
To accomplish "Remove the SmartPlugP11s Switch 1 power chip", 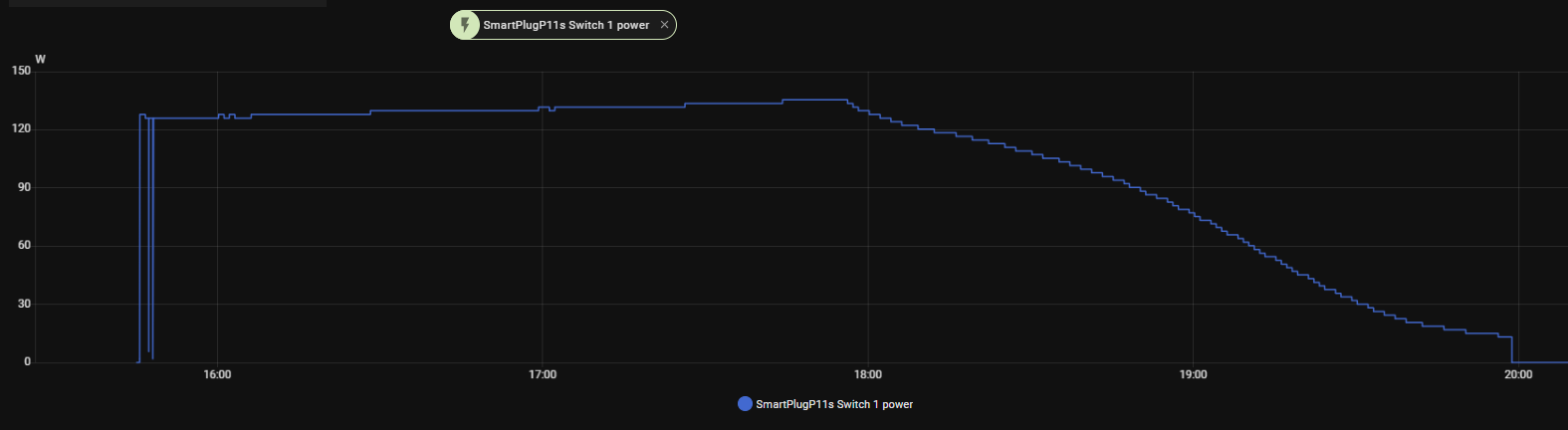I will click(664, 25).
